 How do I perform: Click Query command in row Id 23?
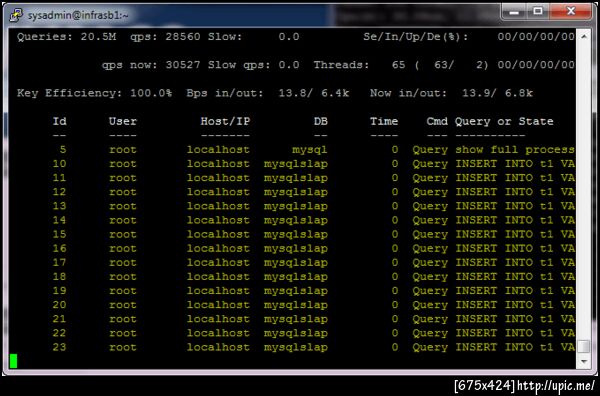430,348
